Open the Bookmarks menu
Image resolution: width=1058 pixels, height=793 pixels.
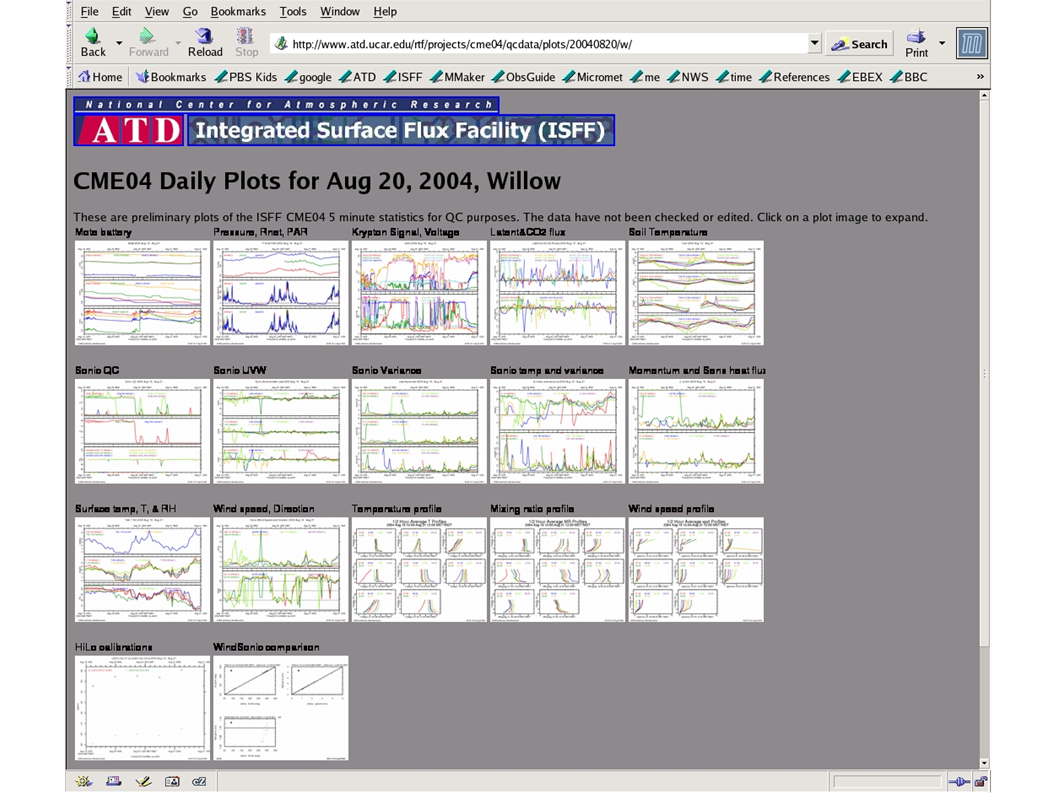coord(238,11)
